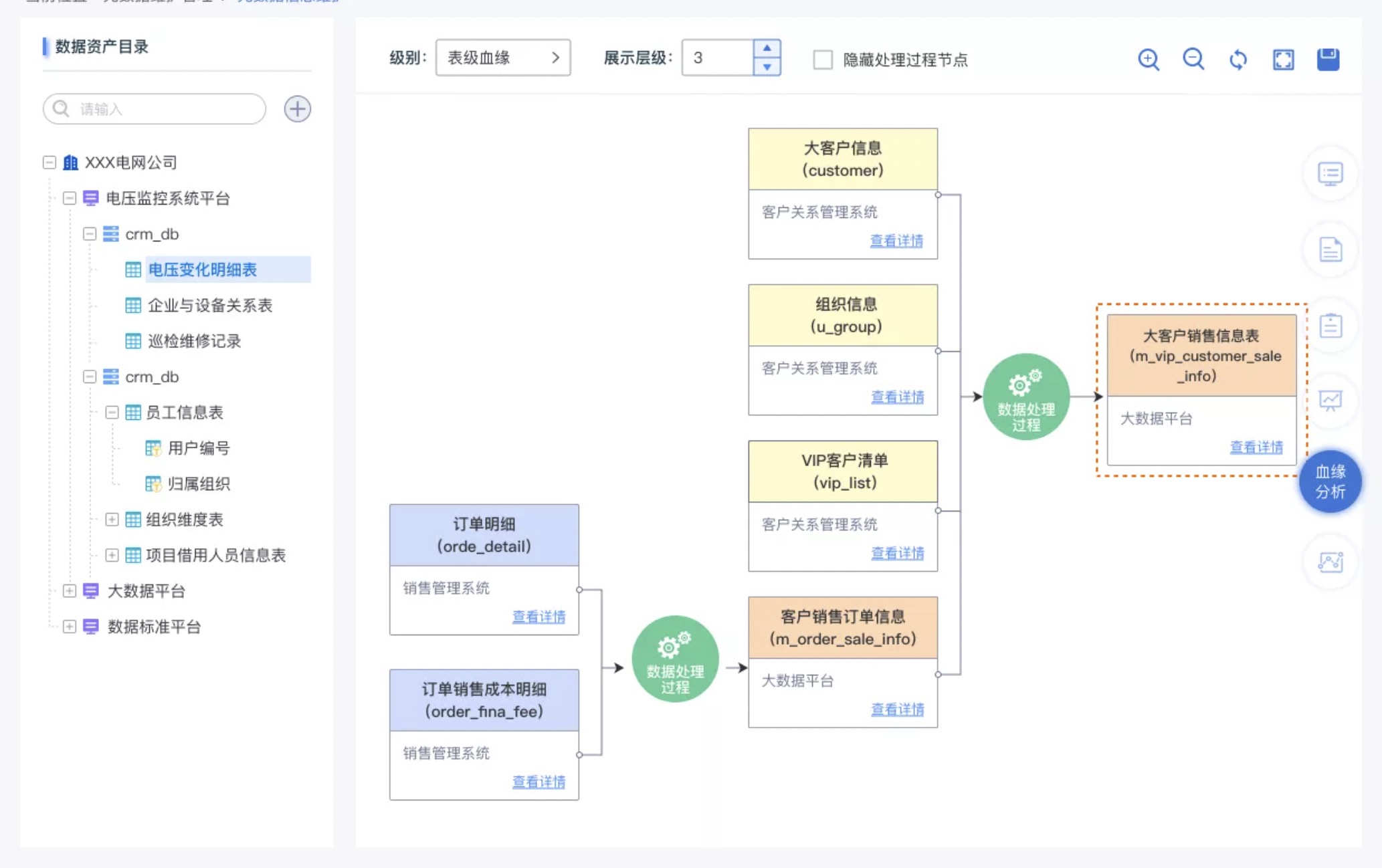
Task: Open 查看详情 for 组织信息 u_group
Action: pyautogui.click(x=897, y=397)
